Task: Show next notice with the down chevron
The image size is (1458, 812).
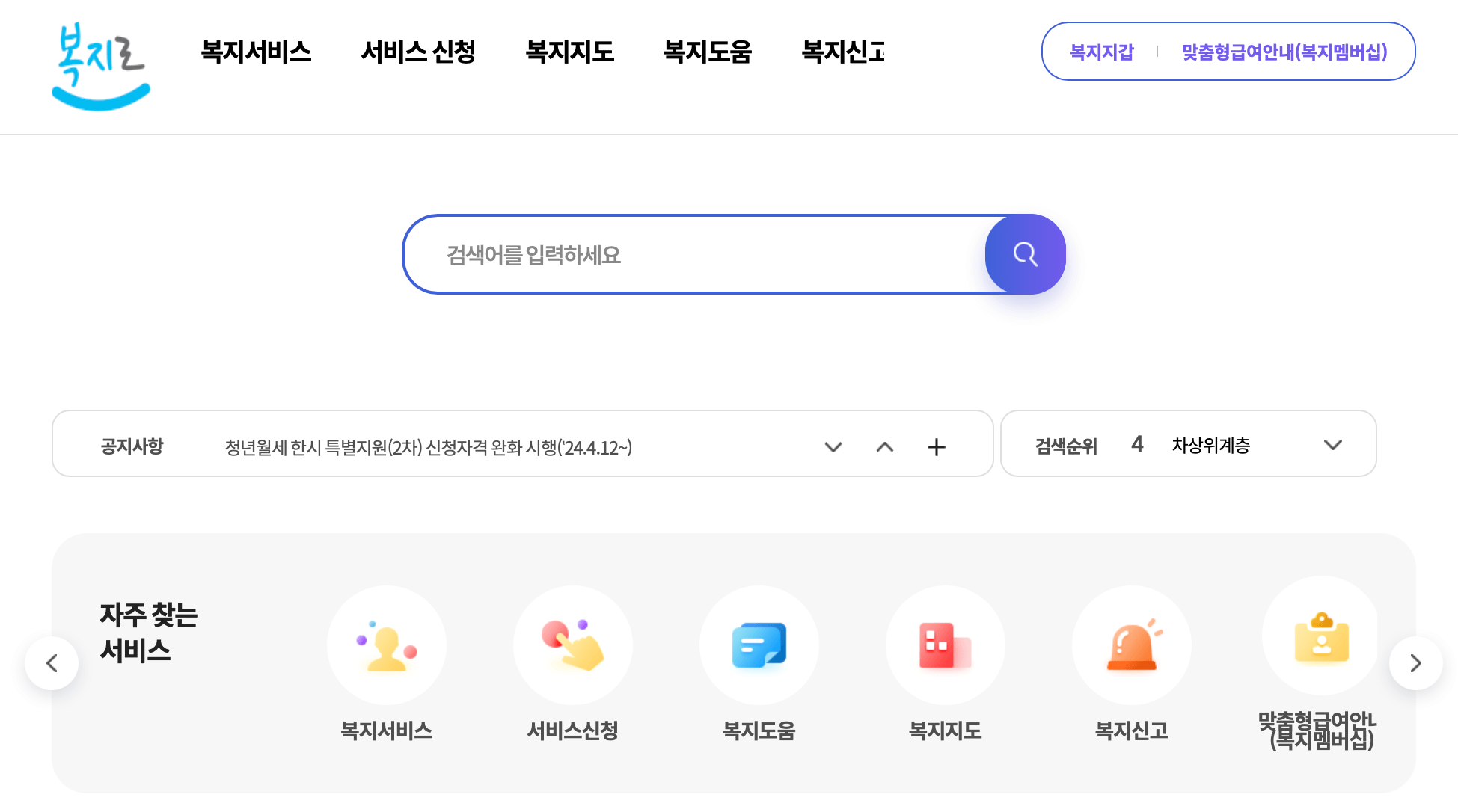Action: coord(833,446)
